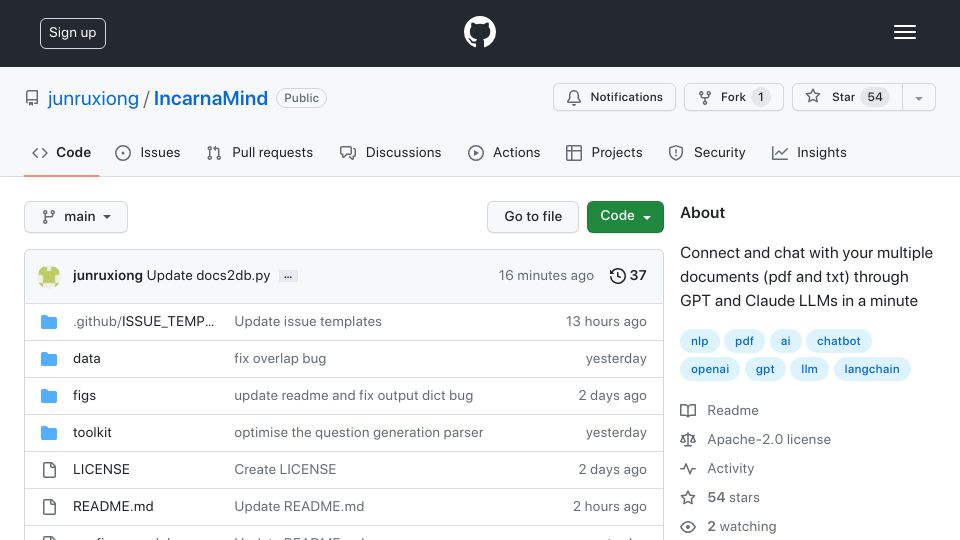Click the eye icon beside watching
Image resolution: width=960 pixels, height=540 pixels.
click(688, 527)
